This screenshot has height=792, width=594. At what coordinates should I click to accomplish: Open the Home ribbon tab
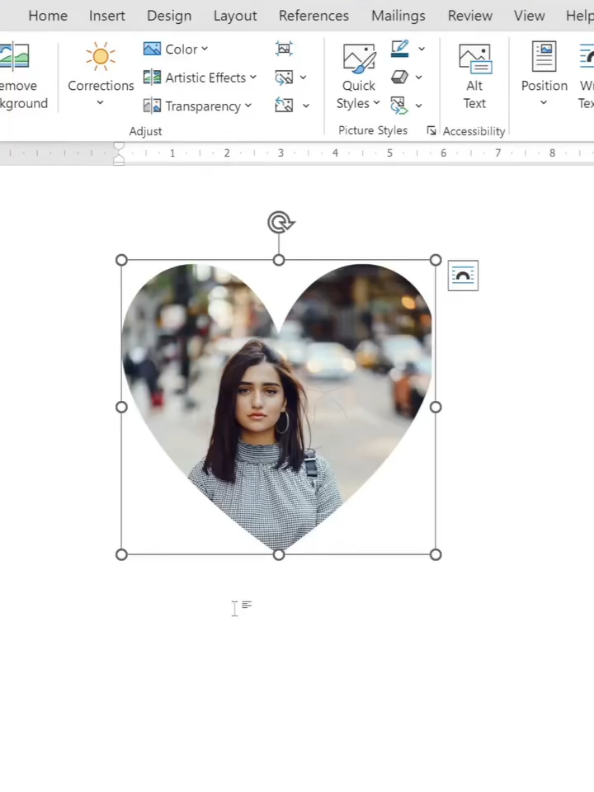point(47,16)
